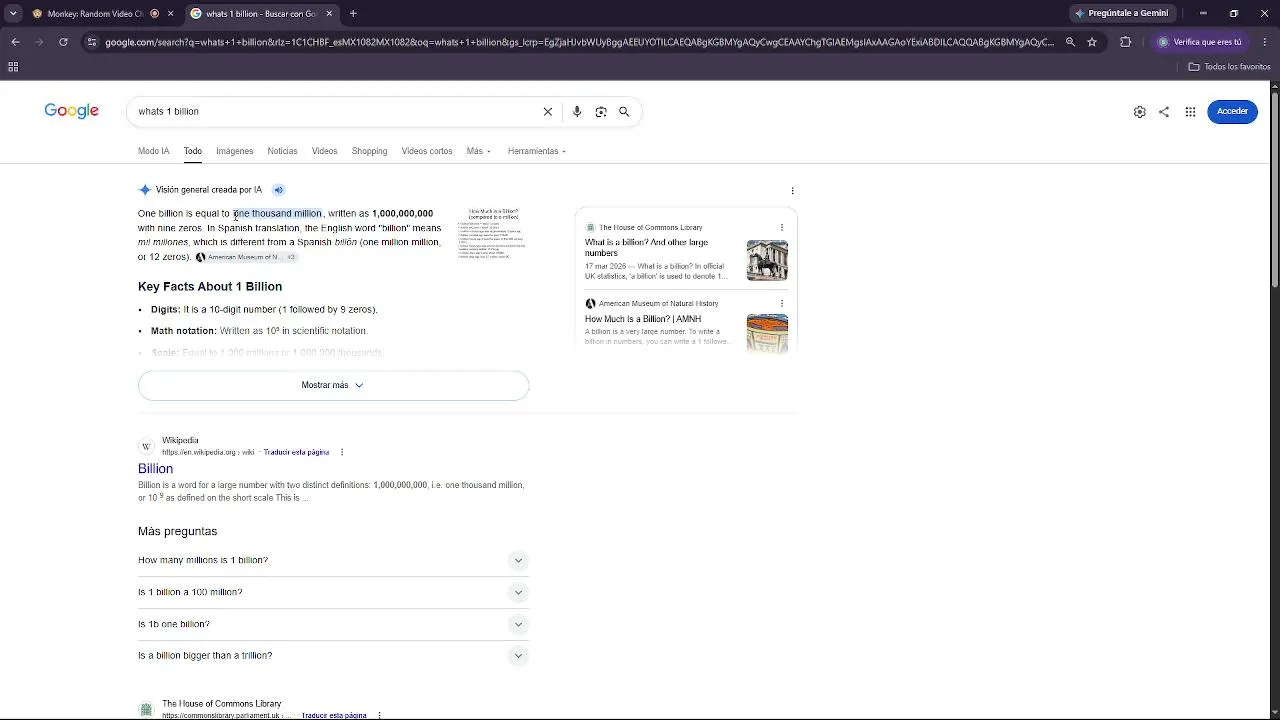Switch to the 'Videos' tab

click(324, 151)
